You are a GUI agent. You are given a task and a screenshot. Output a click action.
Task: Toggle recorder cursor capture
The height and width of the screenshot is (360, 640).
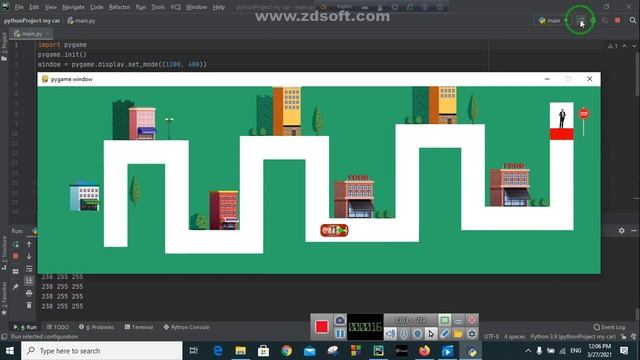coord(431,333)
